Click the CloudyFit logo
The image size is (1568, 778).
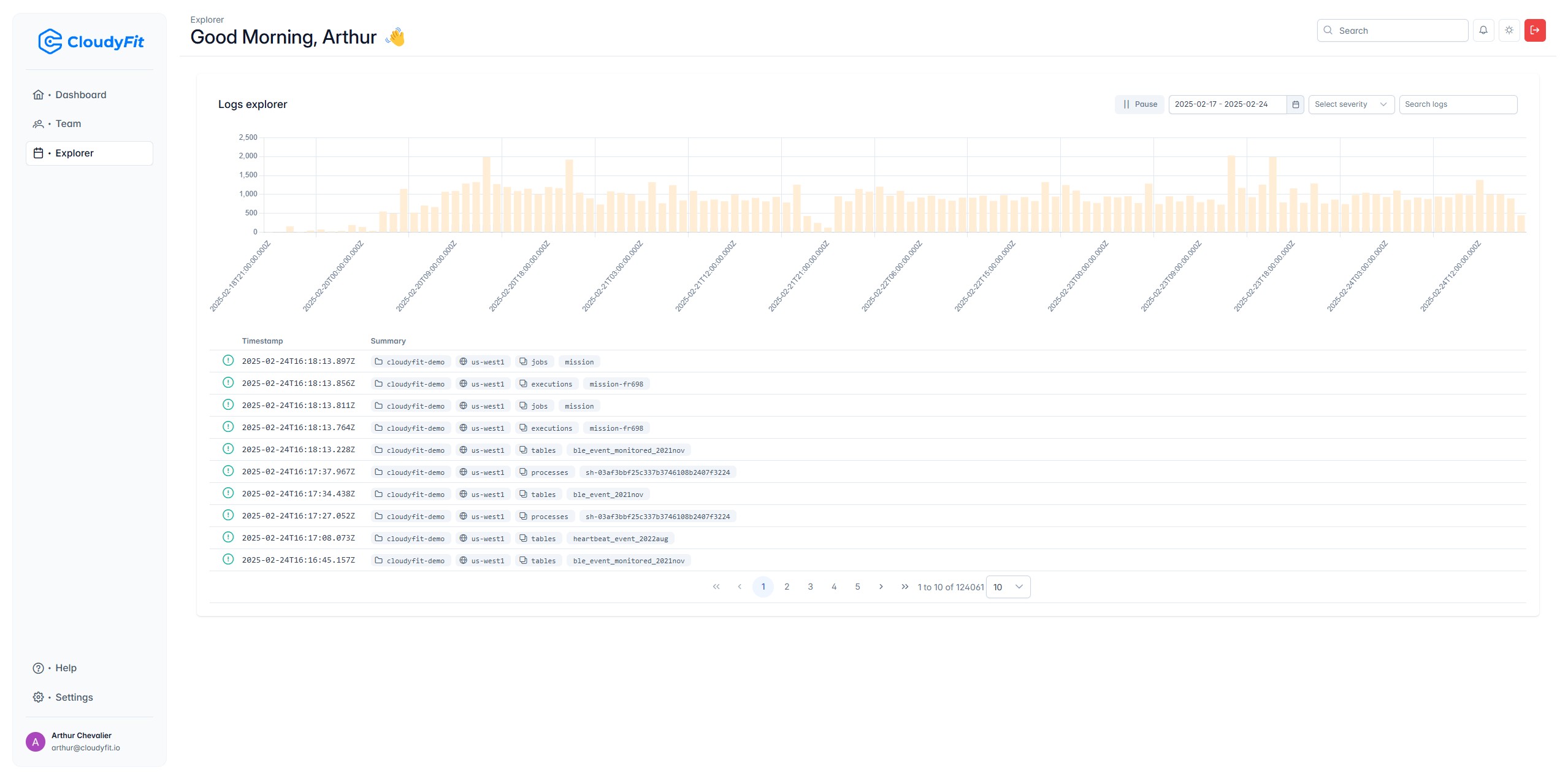90,41
